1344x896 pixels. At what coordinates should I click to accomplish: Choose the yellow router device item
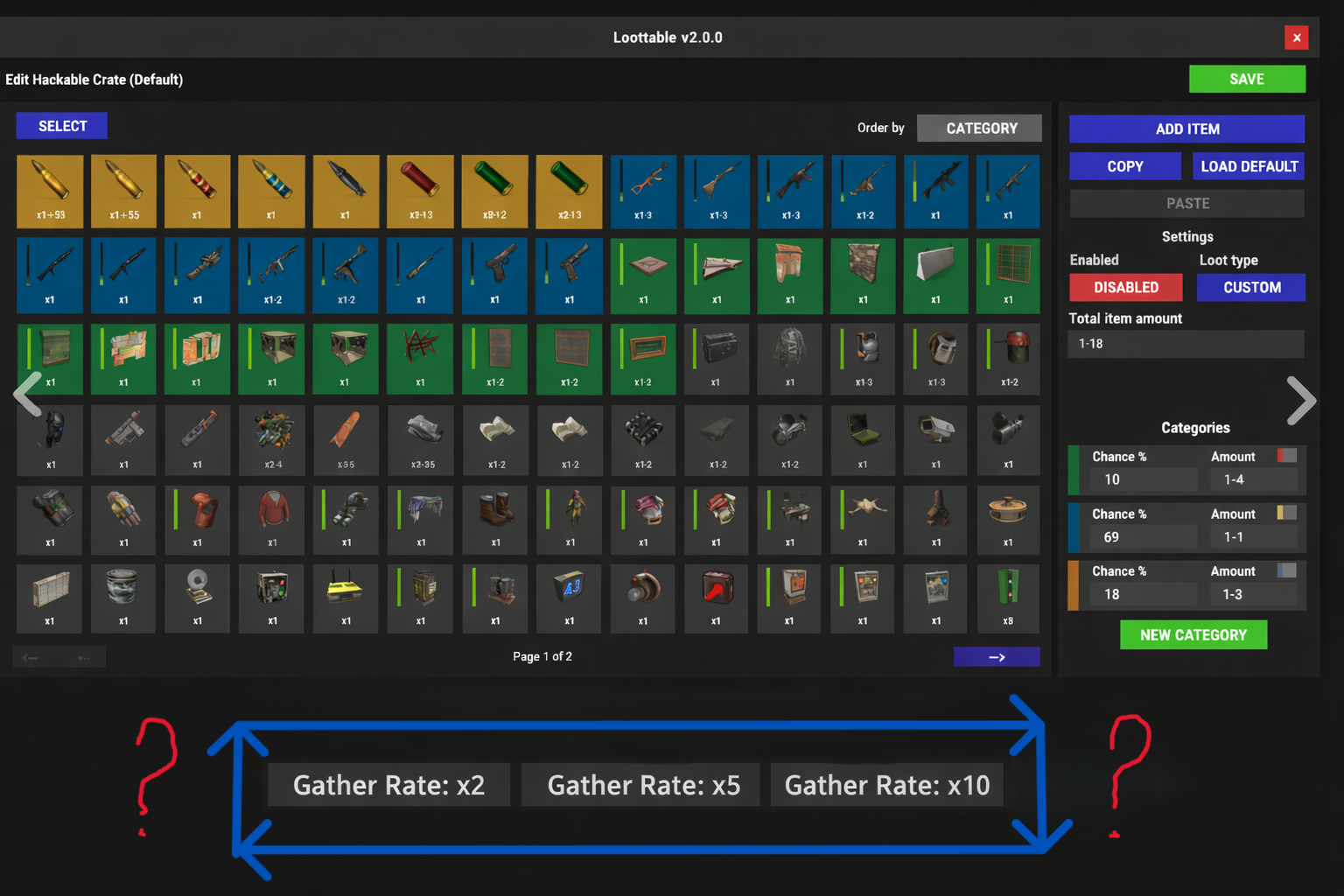click(346, 598)
